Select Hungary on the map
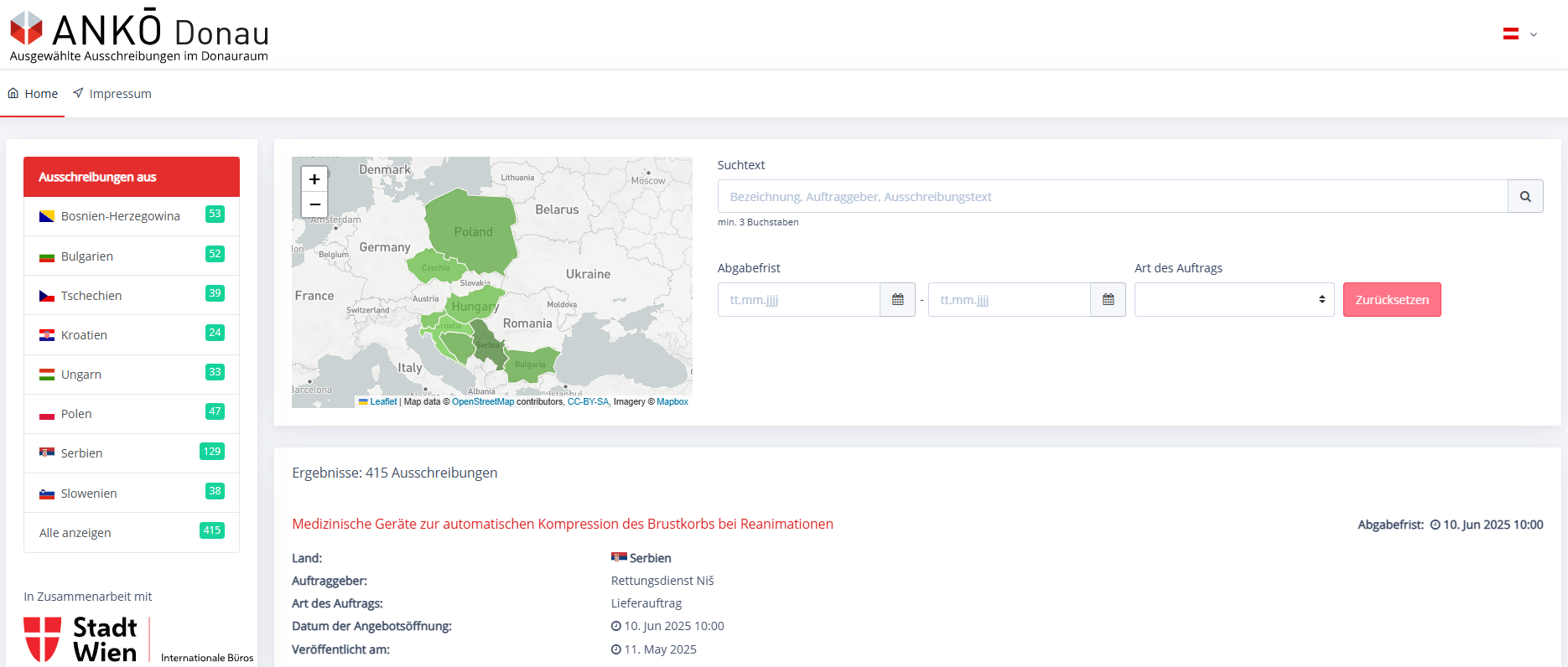Screen dimensions: 1568x667 (475, 305)
